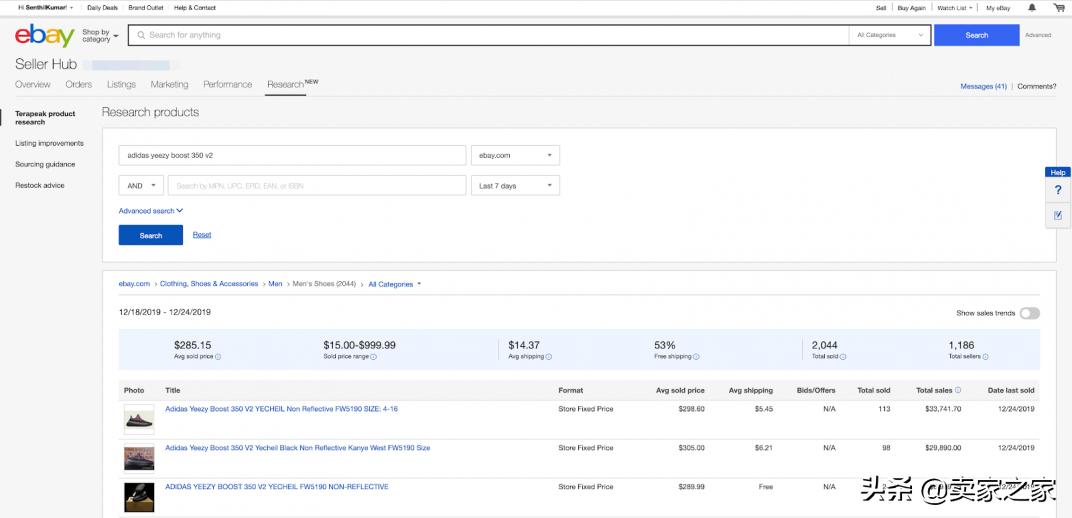Open the All Categories dropdown in search bar
This screenshot has width=1072, height=518.
[890, 35]
